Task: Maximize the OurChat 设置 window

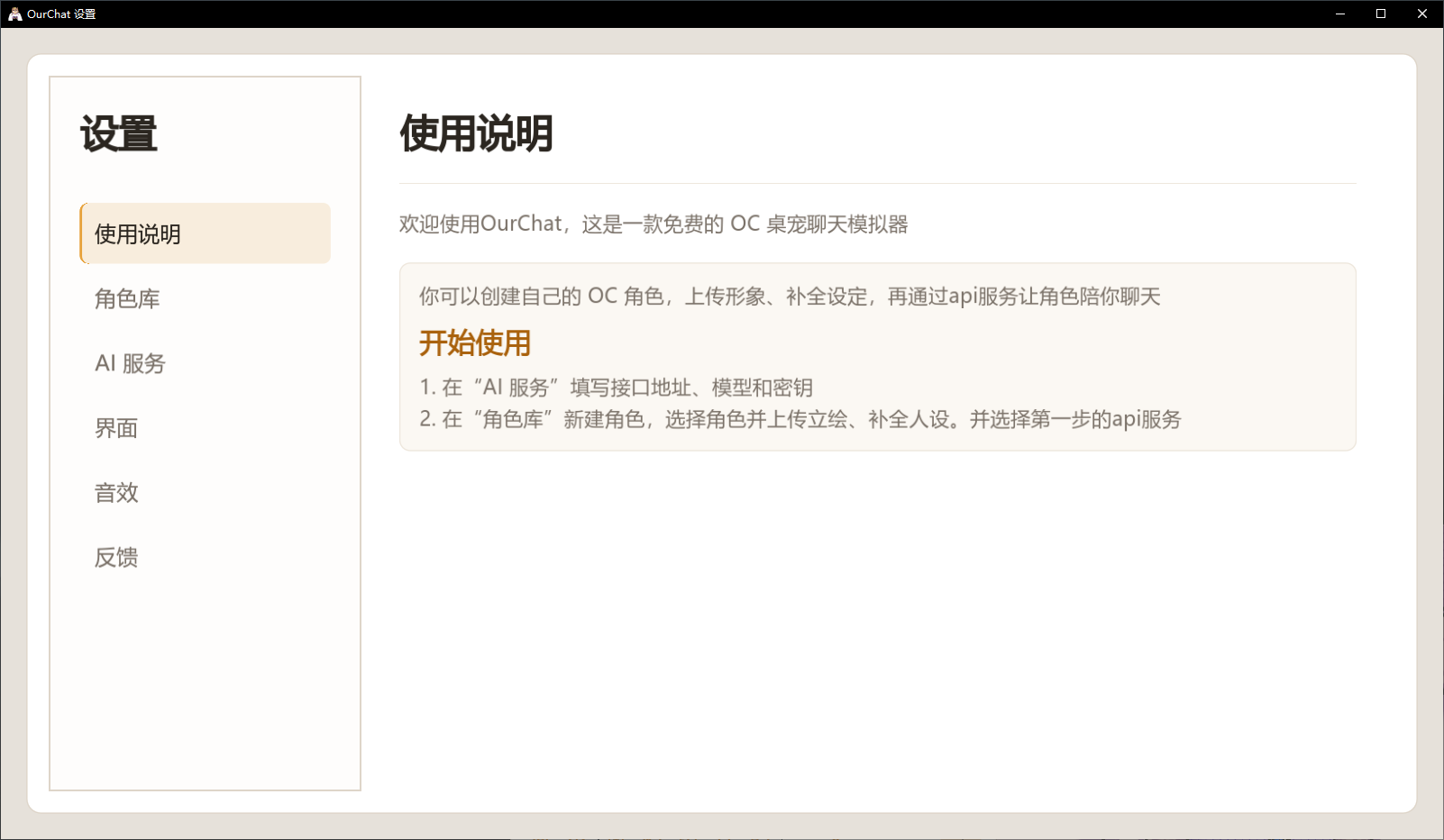Action: tap(1381, 14)
